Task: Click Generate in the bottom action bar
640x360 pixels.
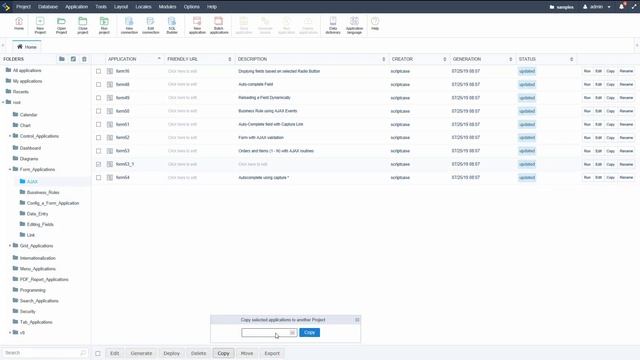Action: point(141,353)
